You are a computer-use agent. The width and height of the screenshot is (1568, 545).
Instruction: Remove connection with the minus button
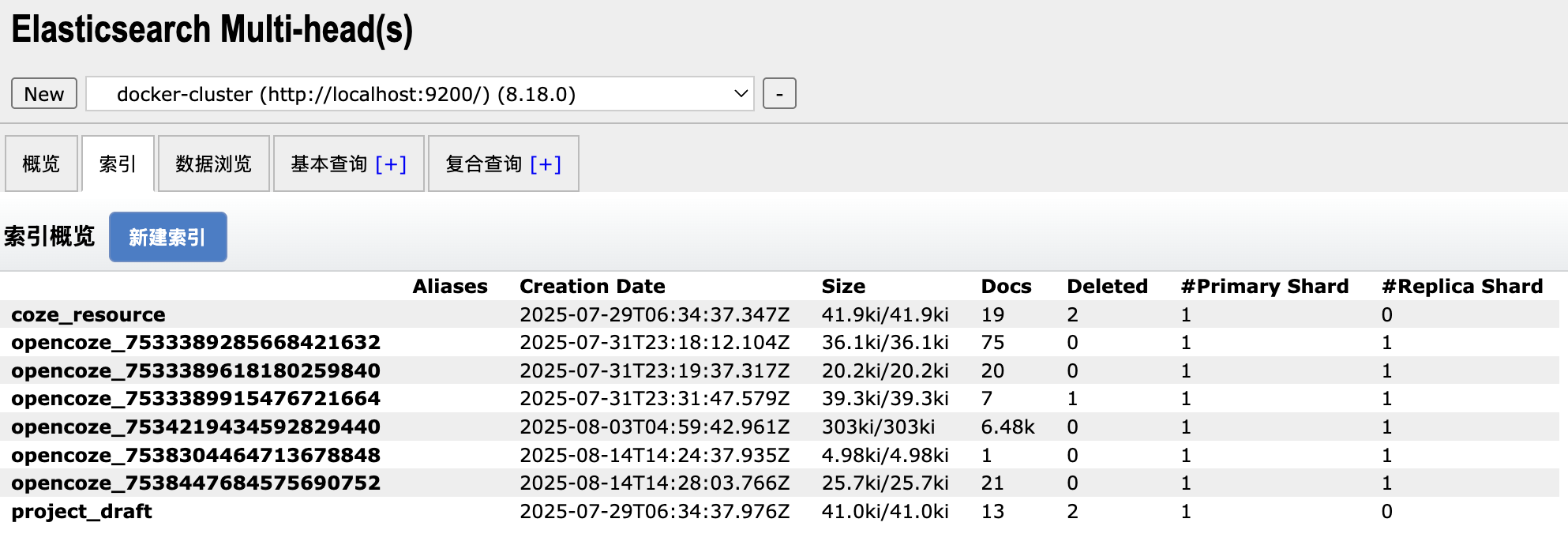[x=779, y=94]
